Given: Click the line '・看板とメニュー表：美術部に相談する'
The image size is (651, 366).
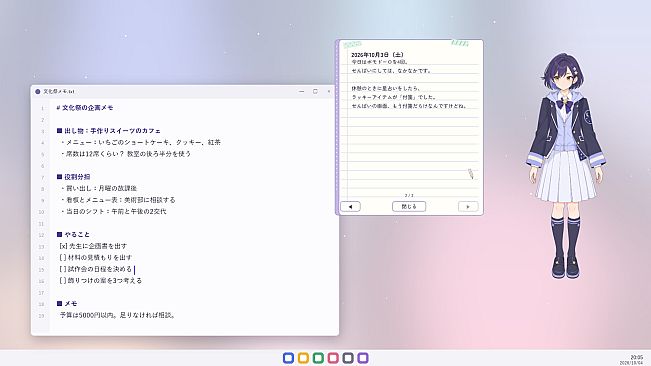Looking at the screenshot, I should tap(117, 200).
